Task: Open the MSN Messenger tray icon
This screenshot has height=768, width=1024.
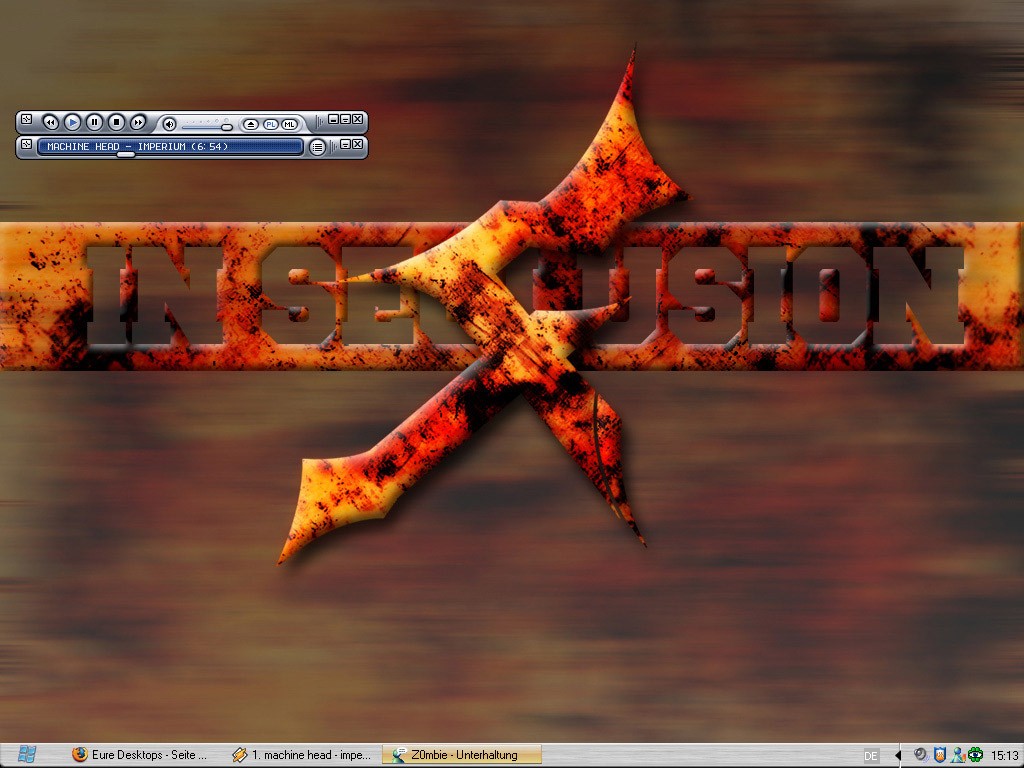Action: pos(958,755)
